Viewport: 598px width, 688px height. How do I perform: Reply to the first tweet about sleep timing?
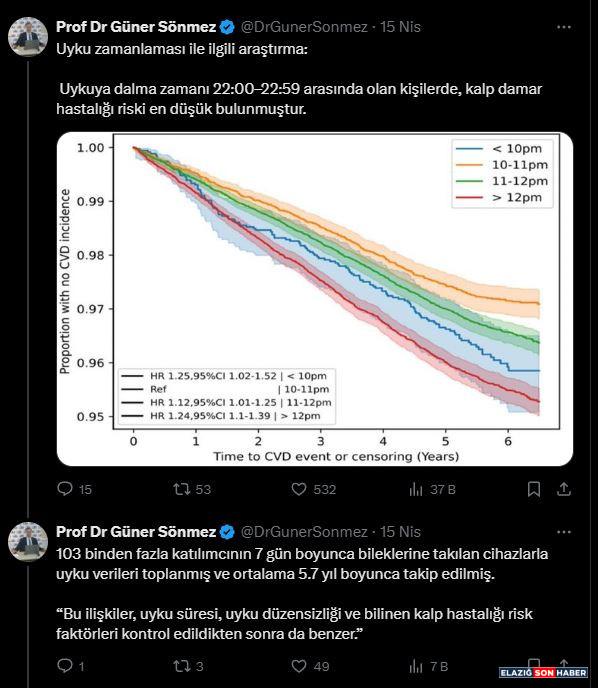click(65, 489)
